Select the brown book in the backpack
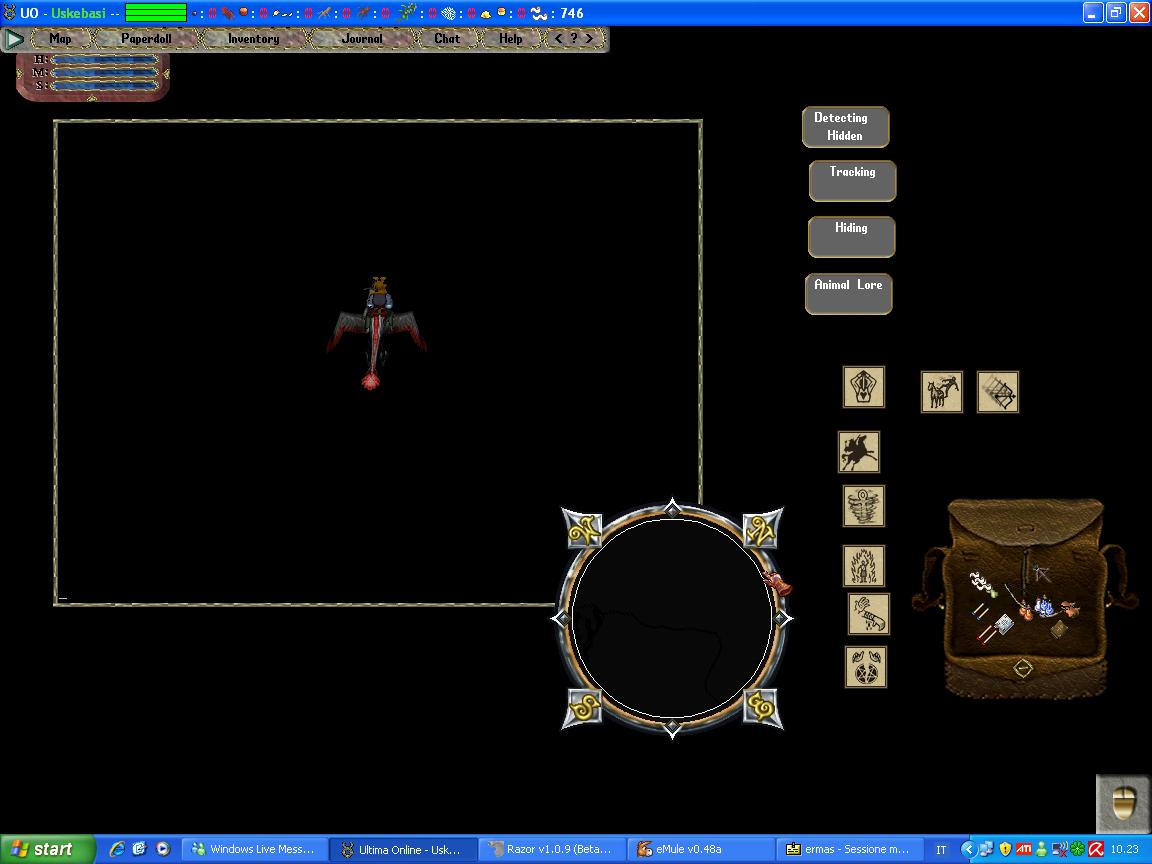 [1059, 630]
